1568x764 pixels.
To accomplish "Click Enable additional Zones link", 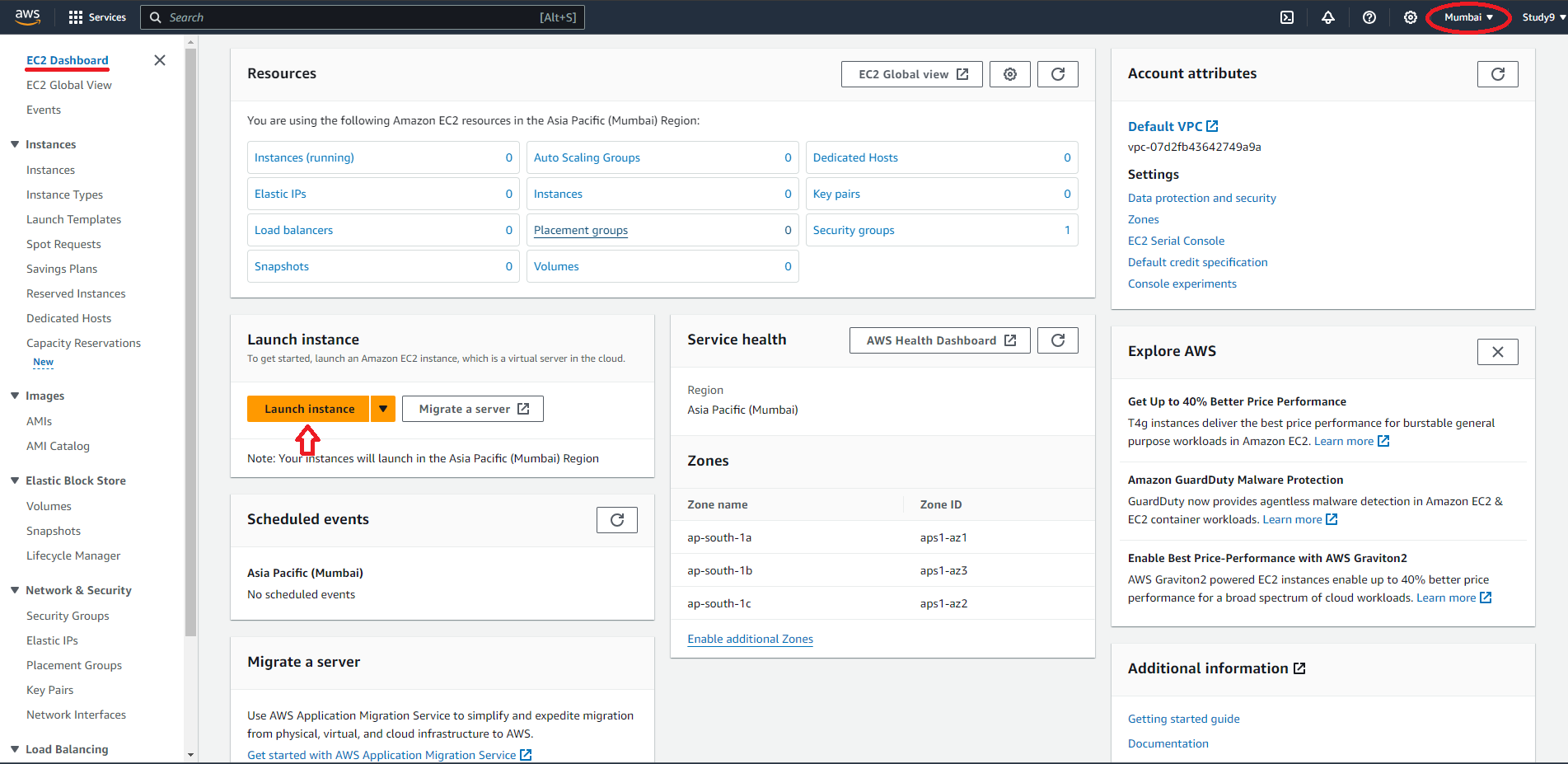I will click(750, 639).
